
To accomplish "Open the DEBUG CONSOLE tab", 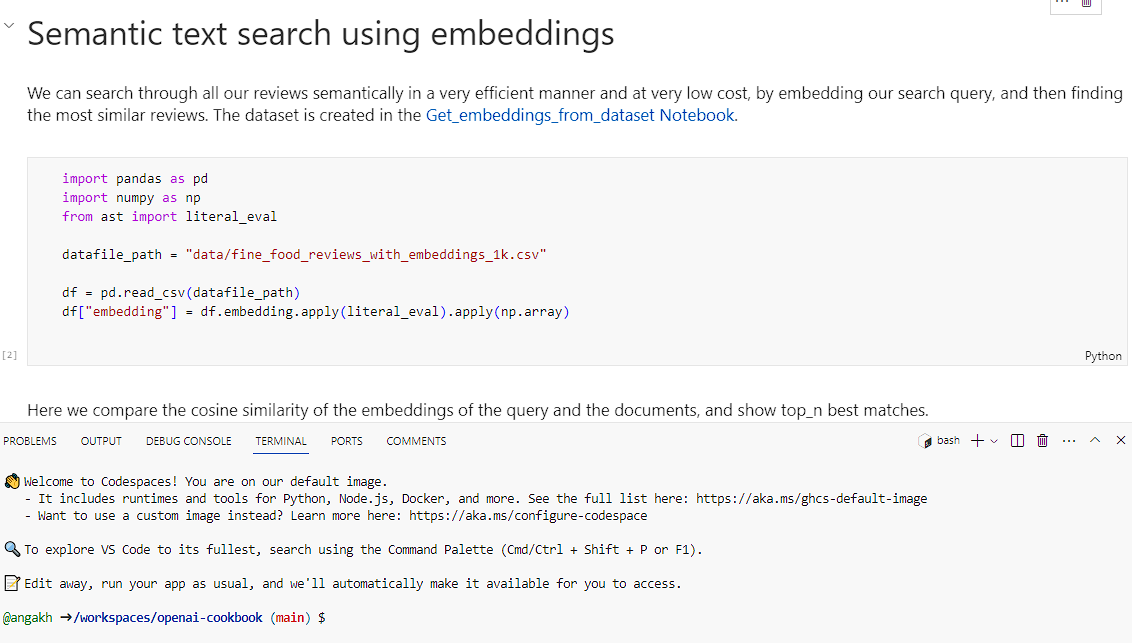I will pyautogui.click(x=188, y=441).
